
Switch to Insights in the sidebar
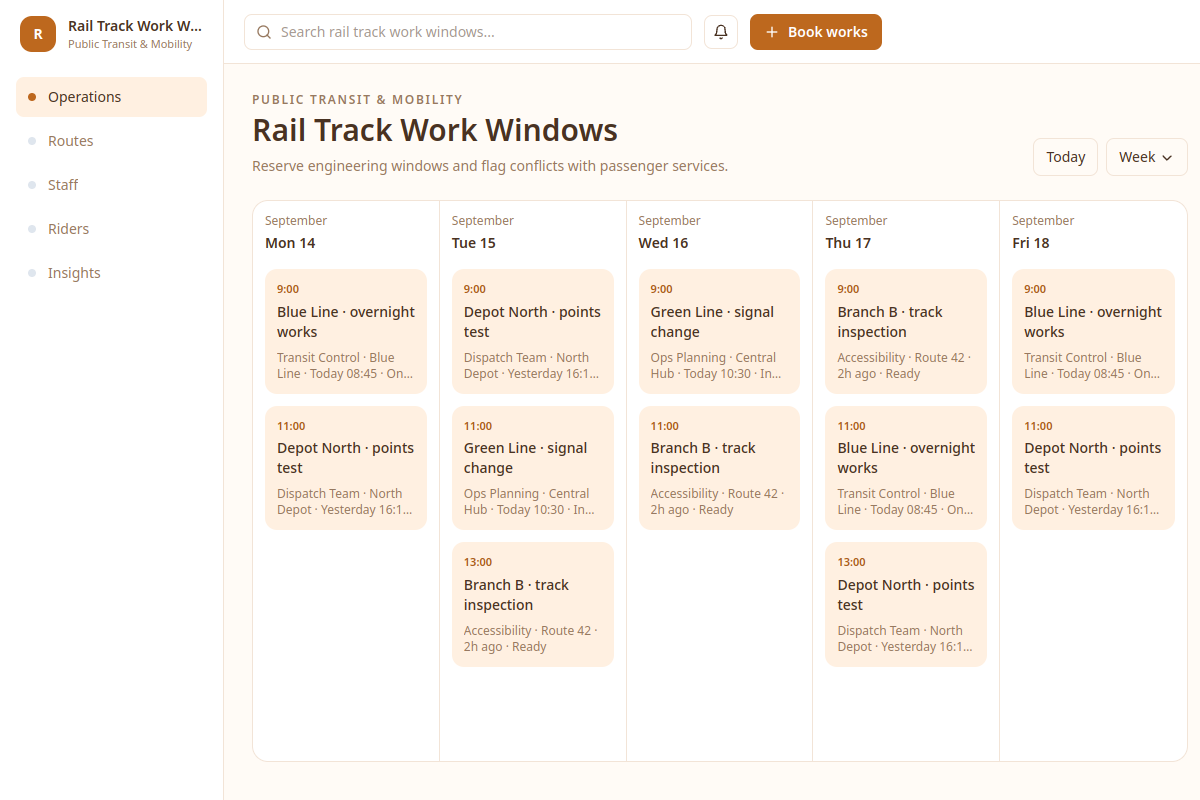pos(112,273)
